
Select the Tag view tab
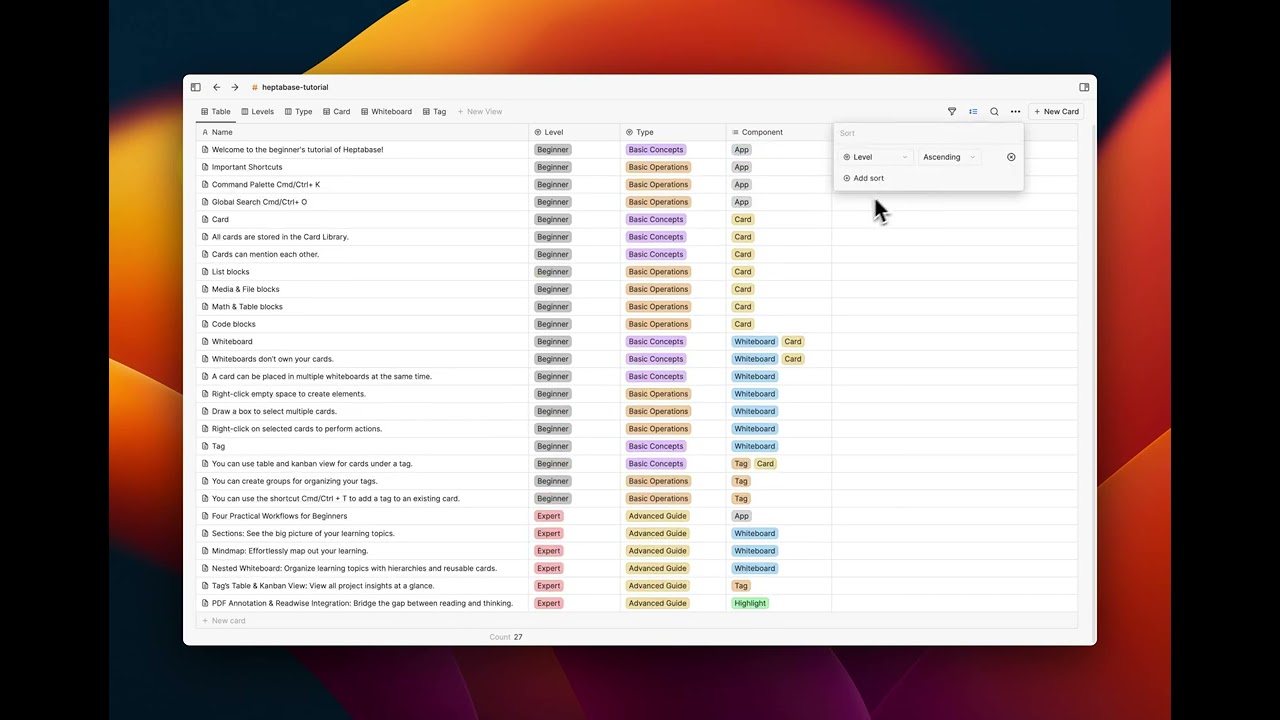click(x=434, y=112)
